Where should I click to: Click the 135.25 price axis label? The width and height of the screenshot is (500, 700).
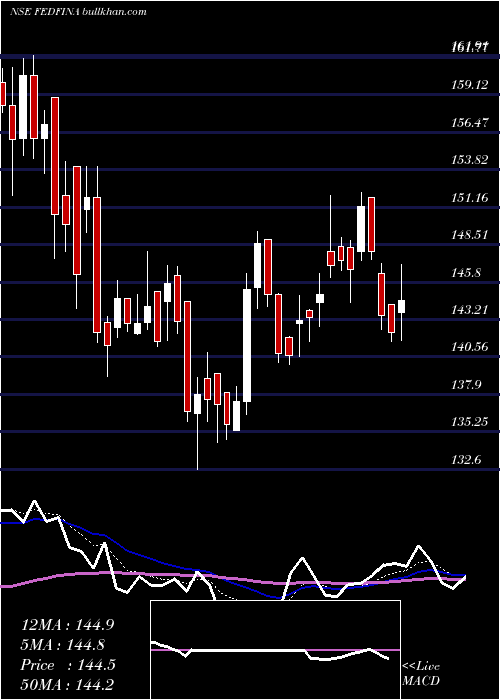pos(470,422)
